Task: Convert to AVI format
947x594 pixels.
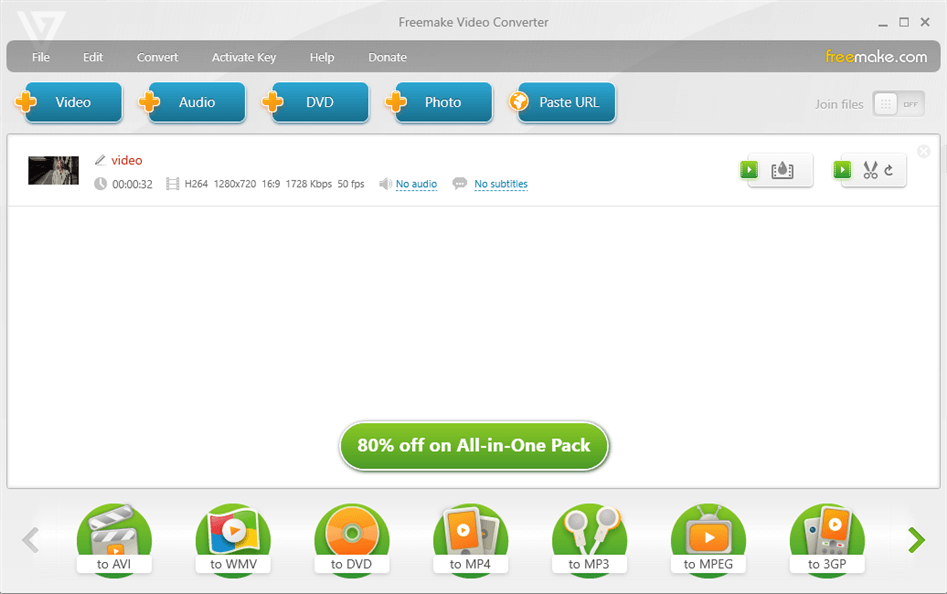Action: pyautogui.click(x=114, y=540)
